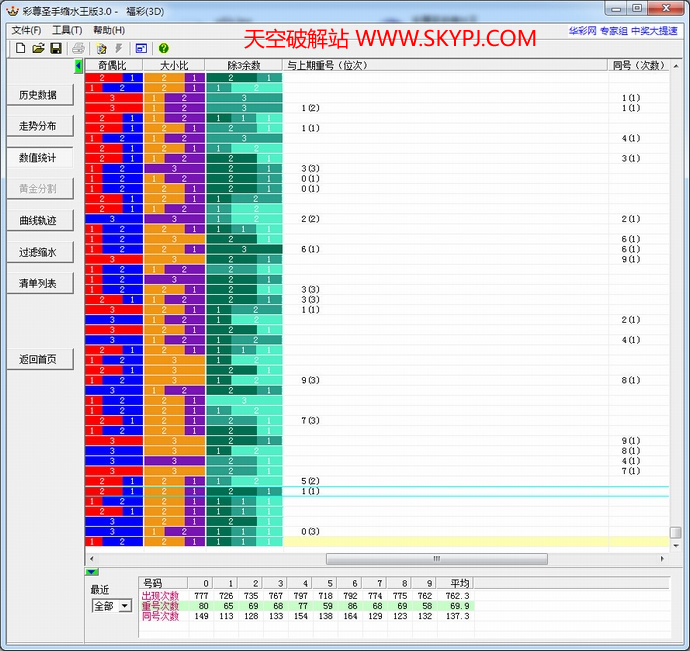Open the 工具(T) menu

[67, 30]
